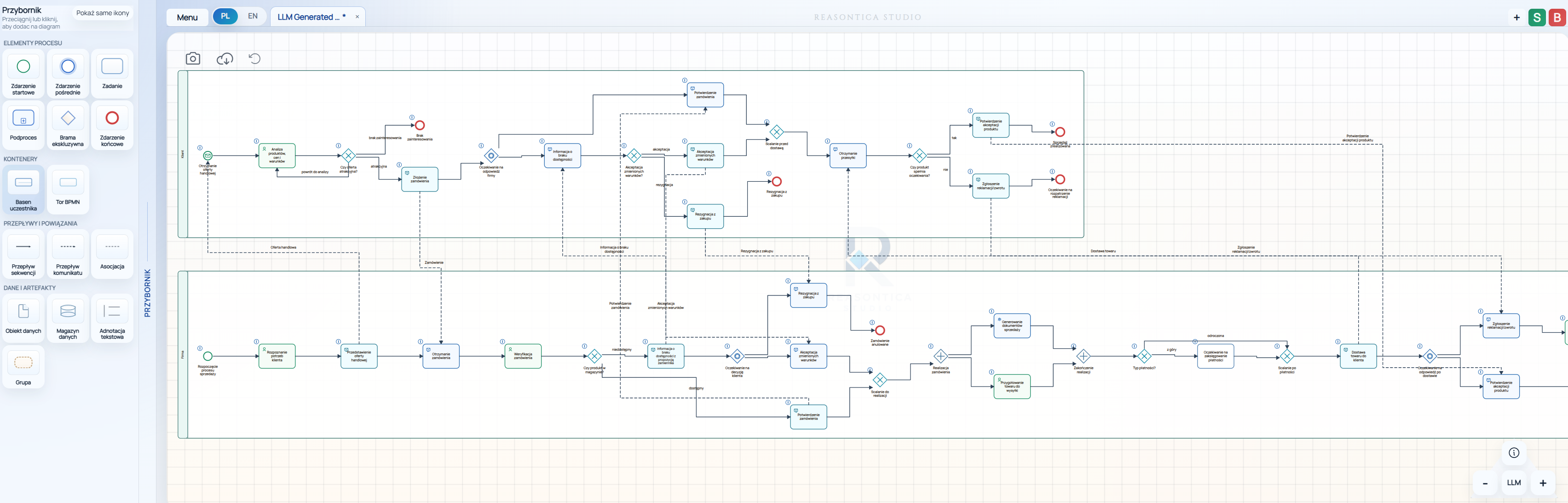Choose the Podproces palette element

point(23,126)
